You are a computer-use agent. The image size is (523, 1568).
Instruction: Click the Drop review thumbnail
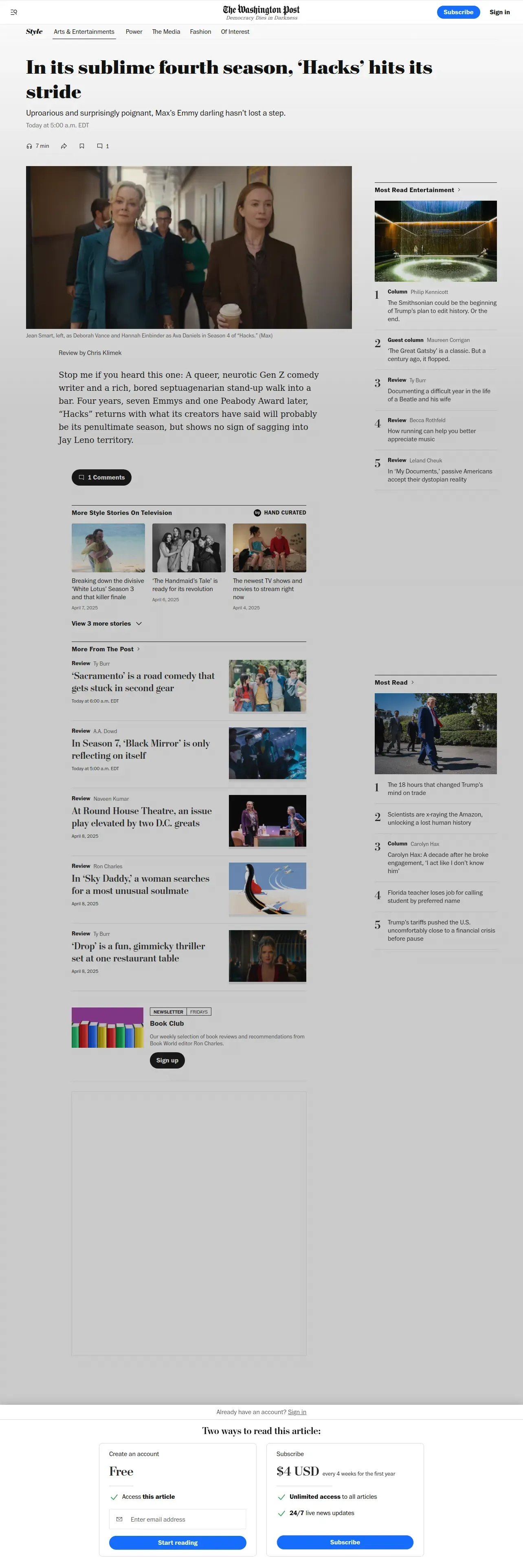(x=267, y=956)
